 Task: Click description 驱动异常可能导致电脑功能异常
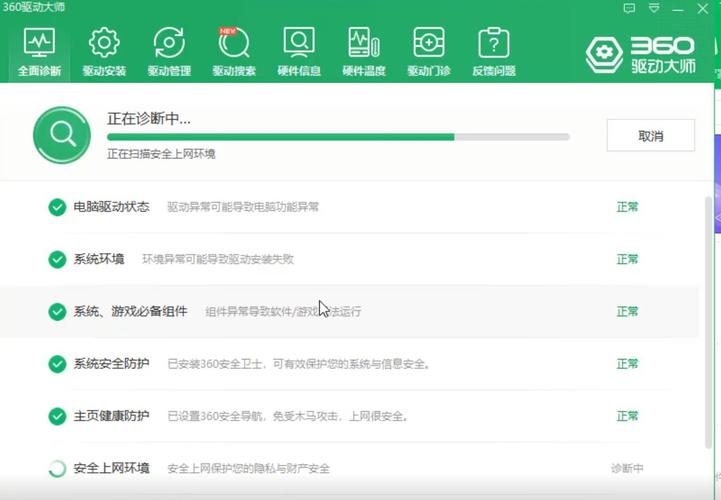click(x=243, y=207)
